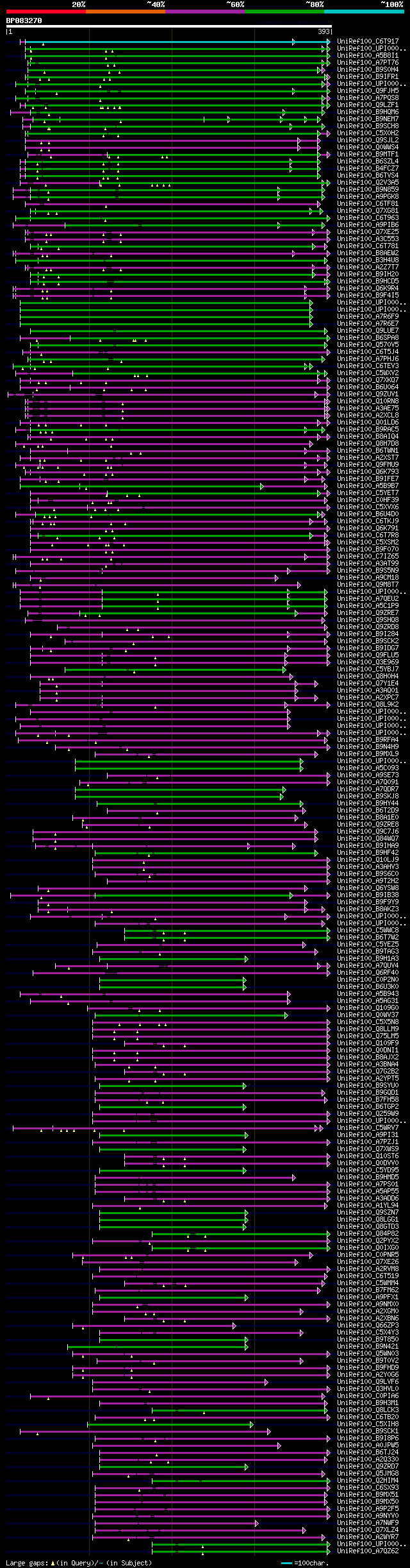The width and height of the screenshot is (410, 1568).
Task: Open hit UniRef100_B9IFR1
Action: [368, 77]
